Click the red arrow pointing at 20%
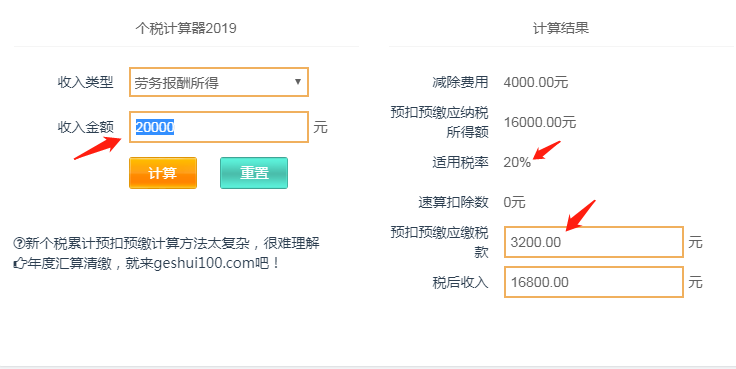The height and width of the screenshot is (369, 736). pos(547,150)
